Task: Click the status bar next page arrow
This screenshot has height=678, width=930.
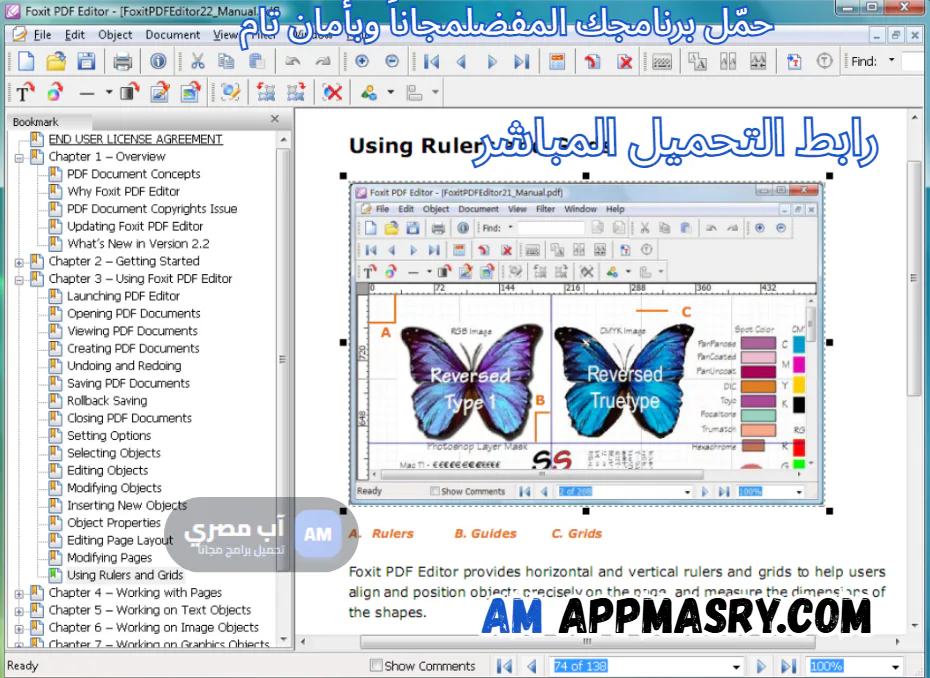Action: pyautogui.click(x=761, y=666)
